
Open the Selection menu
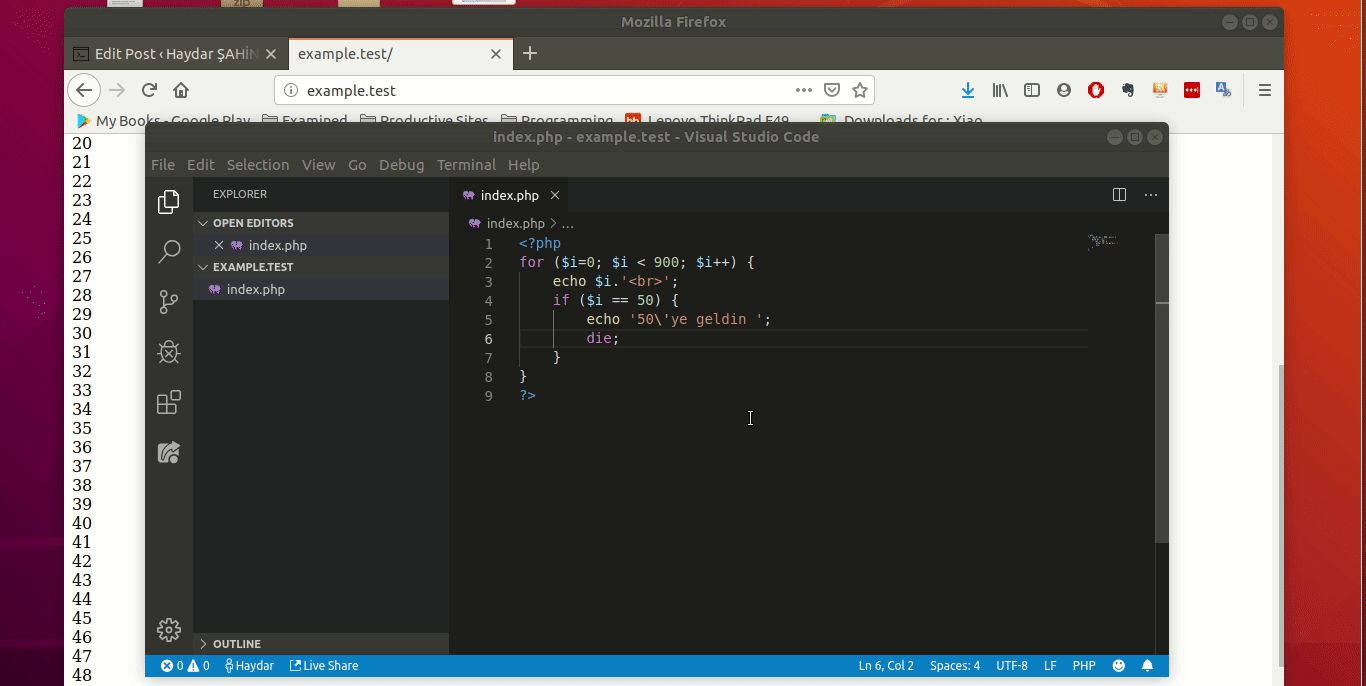click(x=258, y=165)
